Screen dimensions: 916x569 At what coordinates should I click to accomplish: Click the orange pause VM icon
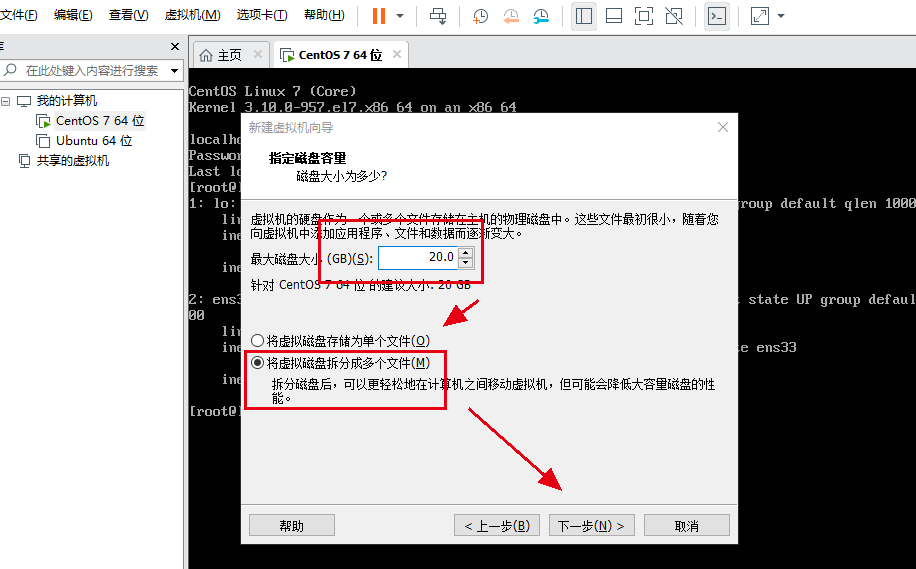point(379,16)
